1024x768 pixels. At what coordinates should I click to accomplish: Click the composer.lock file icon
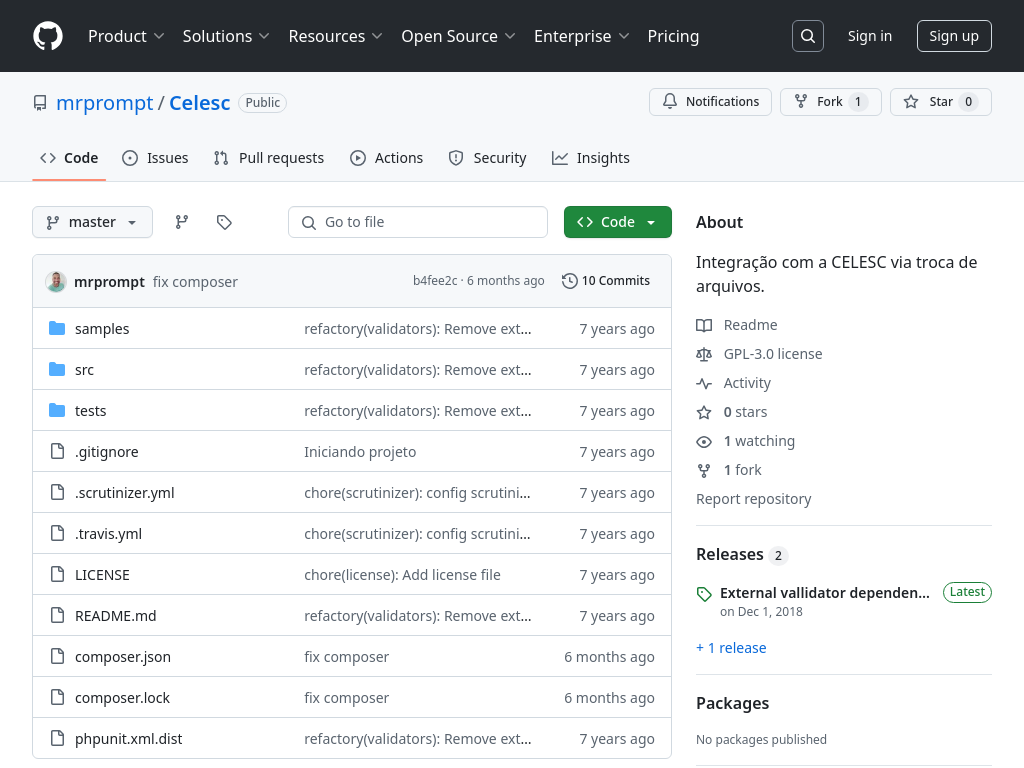coord(57,697)
